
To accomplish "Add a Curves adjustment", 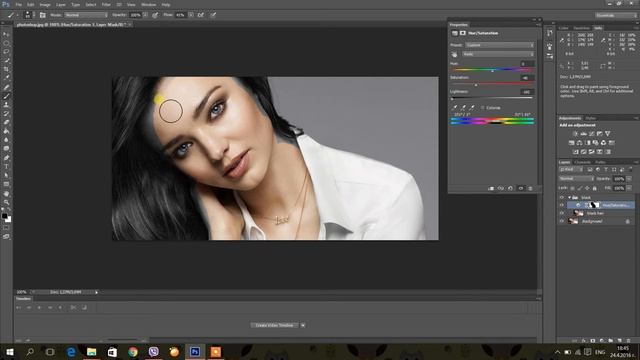I will tap(591, 134).
